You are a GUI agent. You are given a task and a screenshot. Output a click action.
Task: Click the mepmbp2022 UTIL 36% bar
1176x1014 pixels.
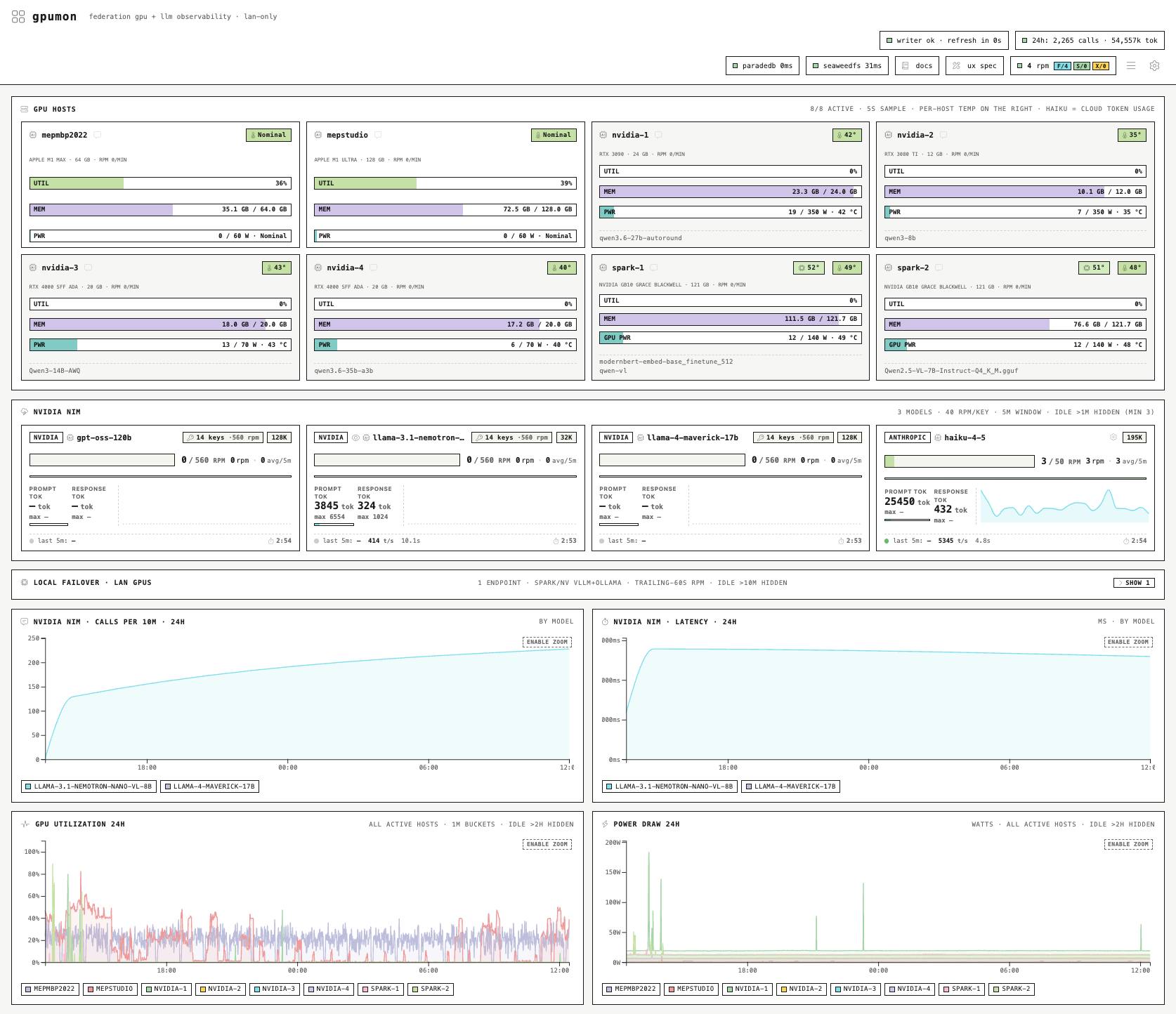point(160,183)
